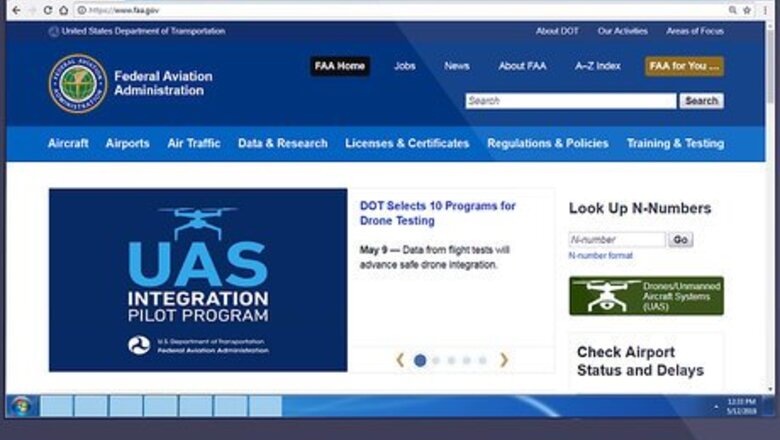Click the Areas of Focus link
The width and height of the screenshot is (780, 440).
click(x=695, y=31)
